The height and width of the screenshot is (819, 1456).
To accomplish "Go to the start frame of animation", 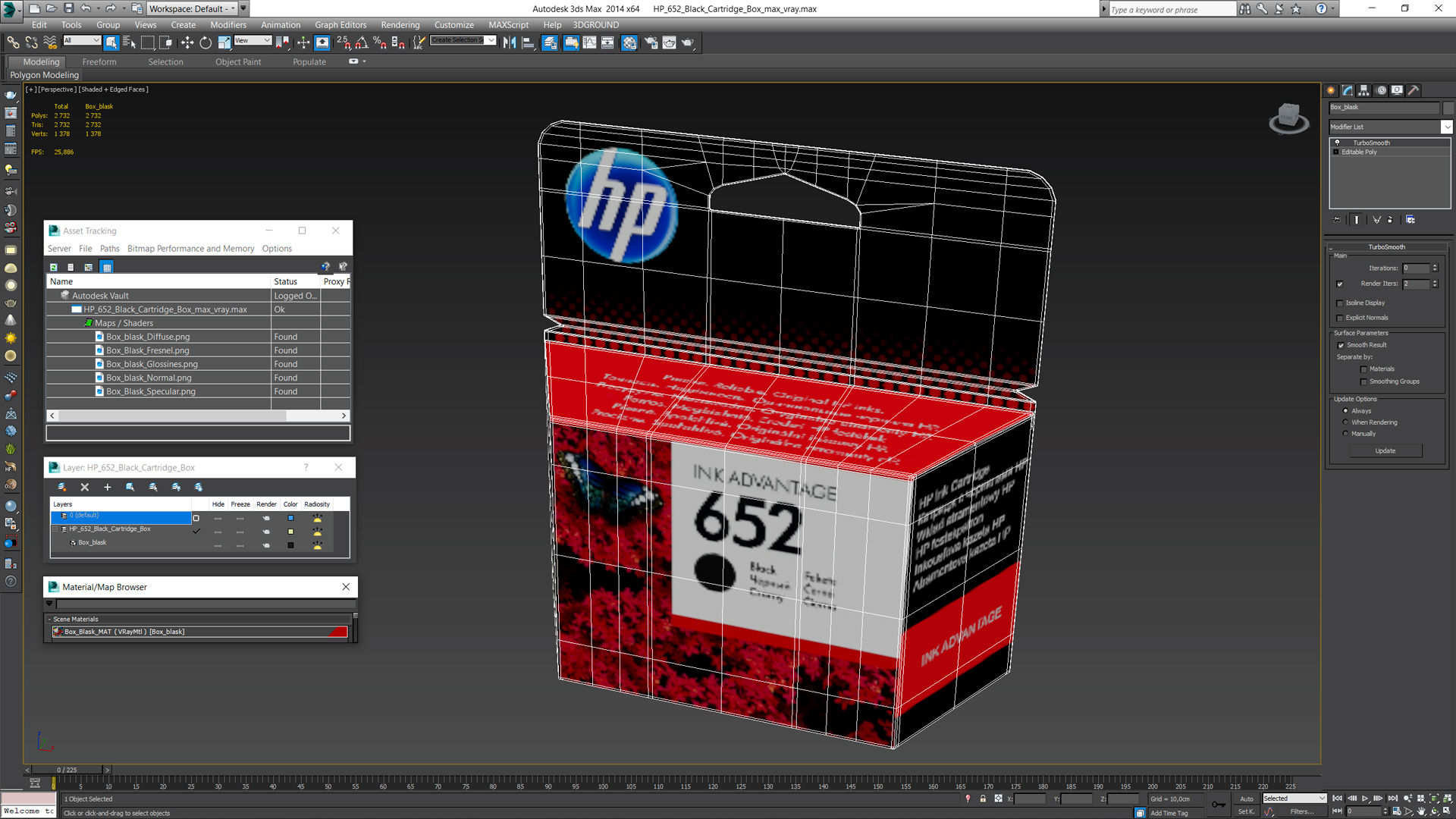I will (1338, 799).
